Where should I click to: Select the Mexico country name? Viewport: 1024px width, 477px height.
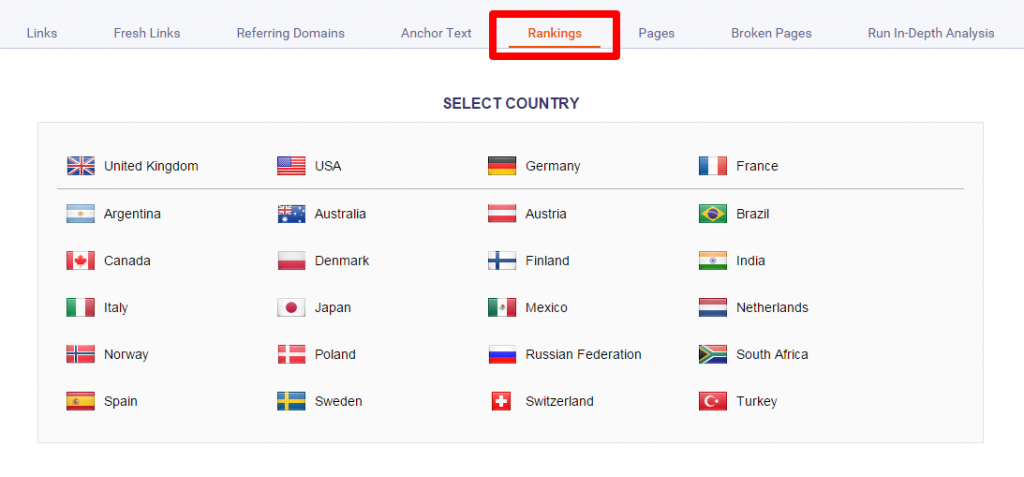point(547,308)
